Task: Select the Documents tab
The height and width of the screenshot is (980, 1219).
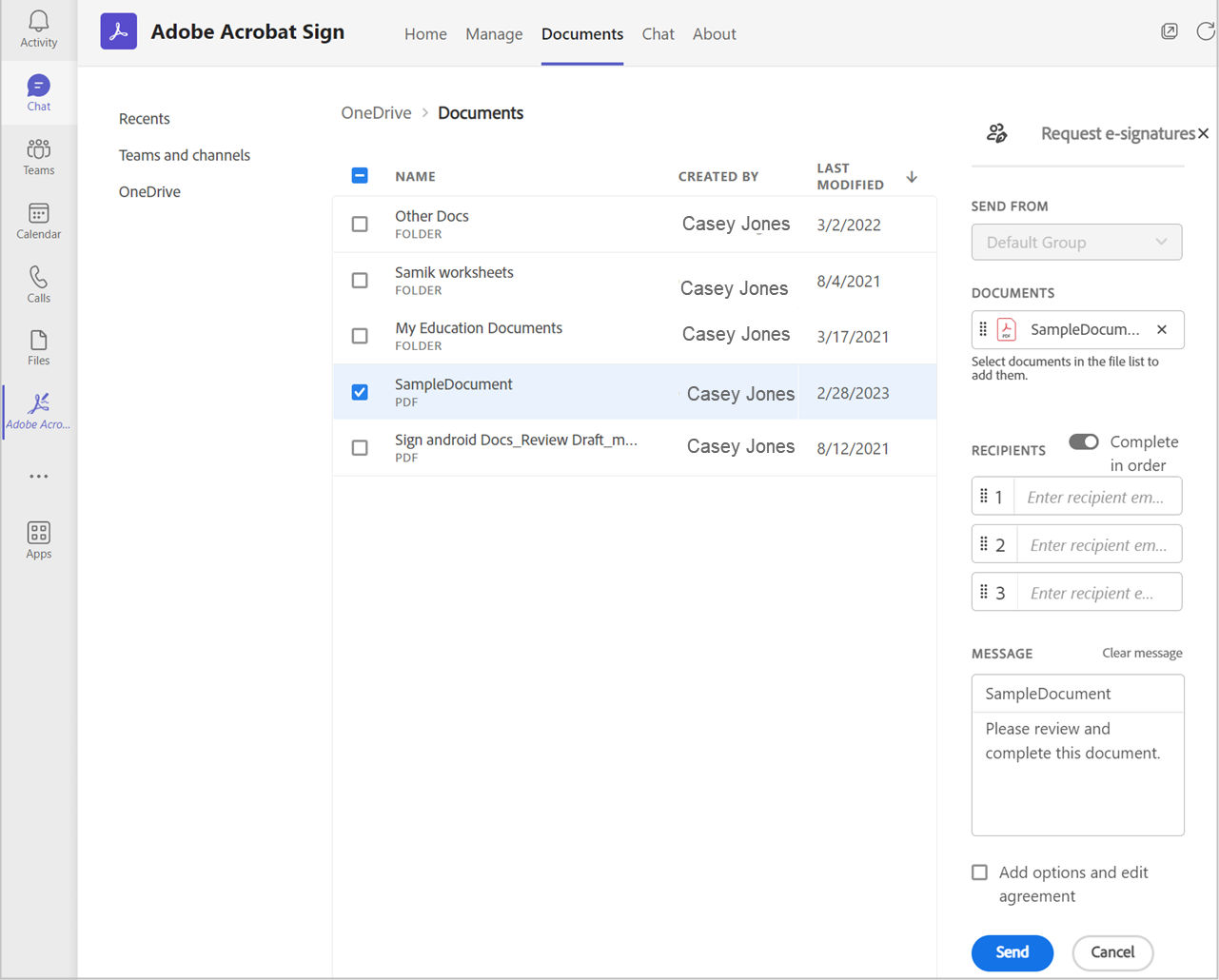Action: (x=582, y=33)
